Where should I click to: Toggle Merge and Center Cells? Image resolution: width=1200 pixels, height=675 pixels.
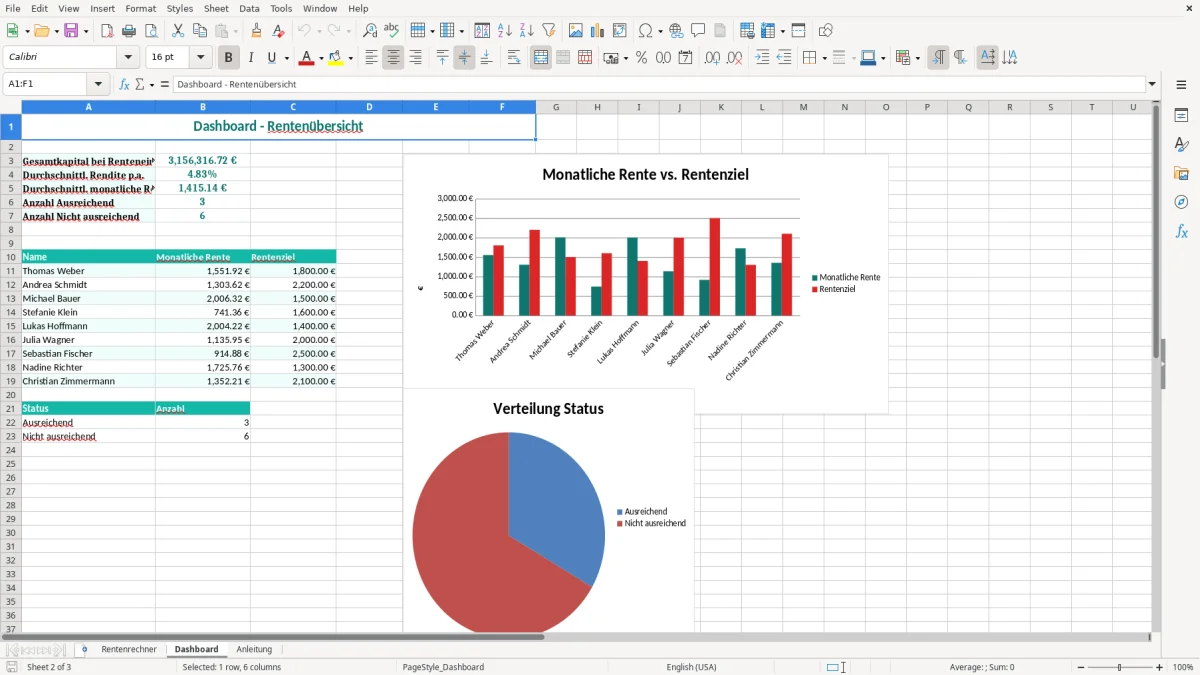[541, 58]
